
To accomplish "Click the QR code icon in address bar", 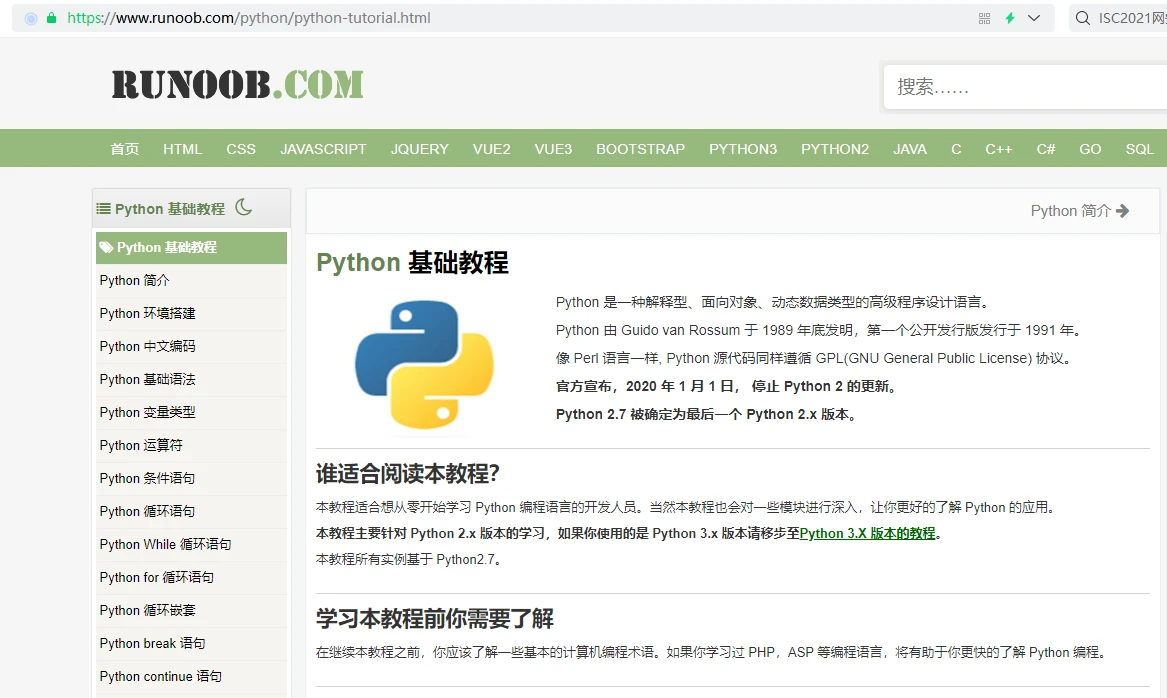I will coord(984,18).
